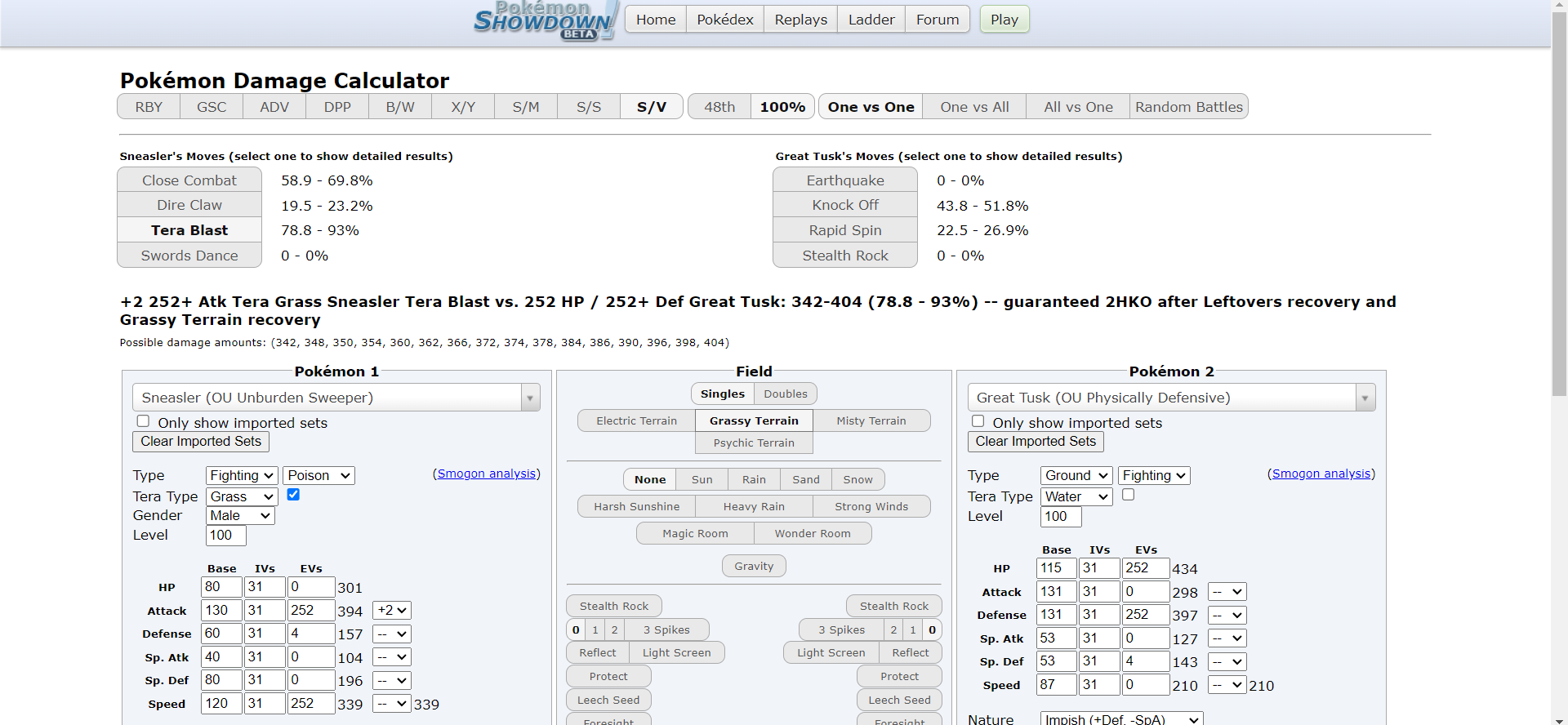The image size is (1568, 725).
Task: Enable Electric Terrain
Action: (x=636, y=420)
